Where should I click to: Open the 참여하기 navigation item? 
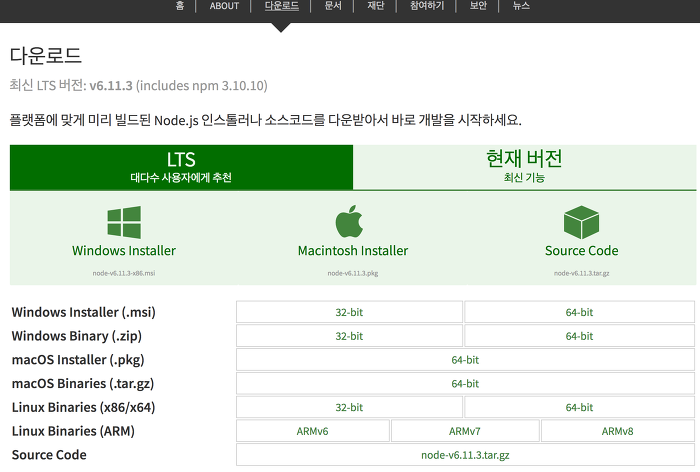pos(427,6)
